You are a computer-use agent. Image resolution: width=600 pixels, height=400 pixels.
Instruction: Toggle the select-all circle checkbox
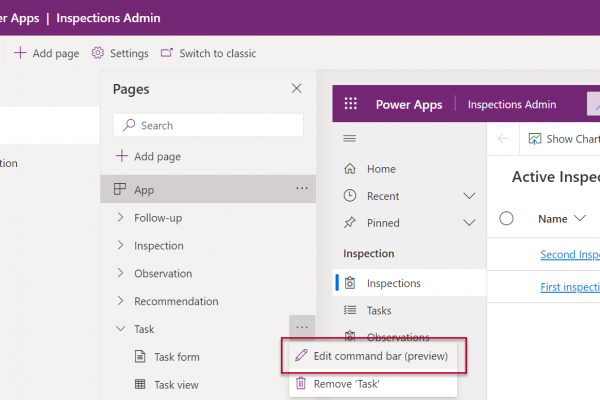point(506,219)
